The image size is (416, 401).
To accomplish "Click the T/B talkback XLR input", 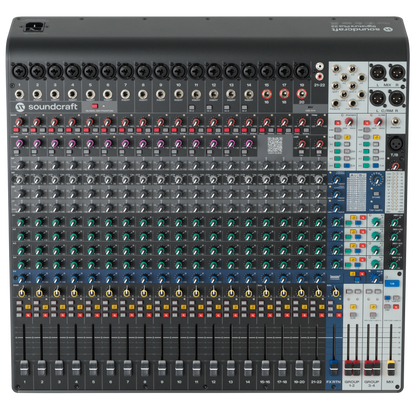I will 396,144.
